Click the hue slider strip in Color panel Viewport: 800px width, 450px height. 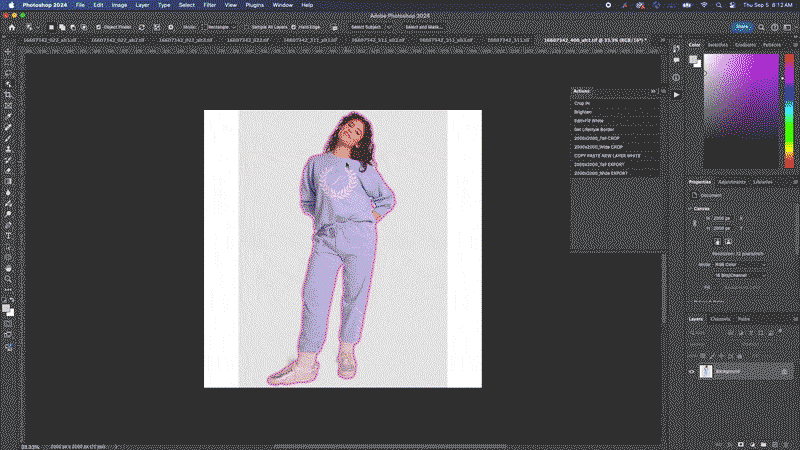pos(789,110)
